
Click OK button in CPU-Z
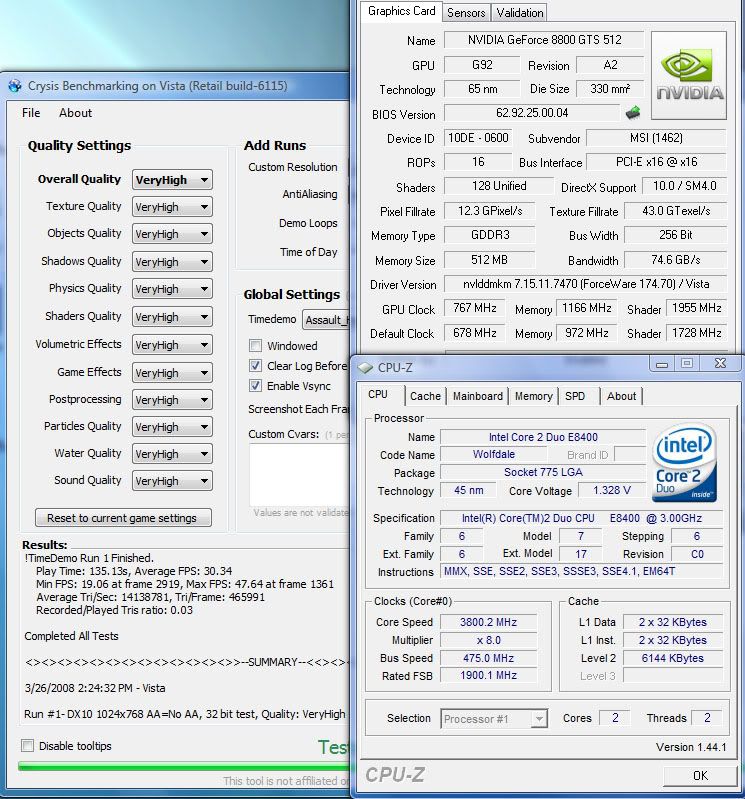(700, 776)
